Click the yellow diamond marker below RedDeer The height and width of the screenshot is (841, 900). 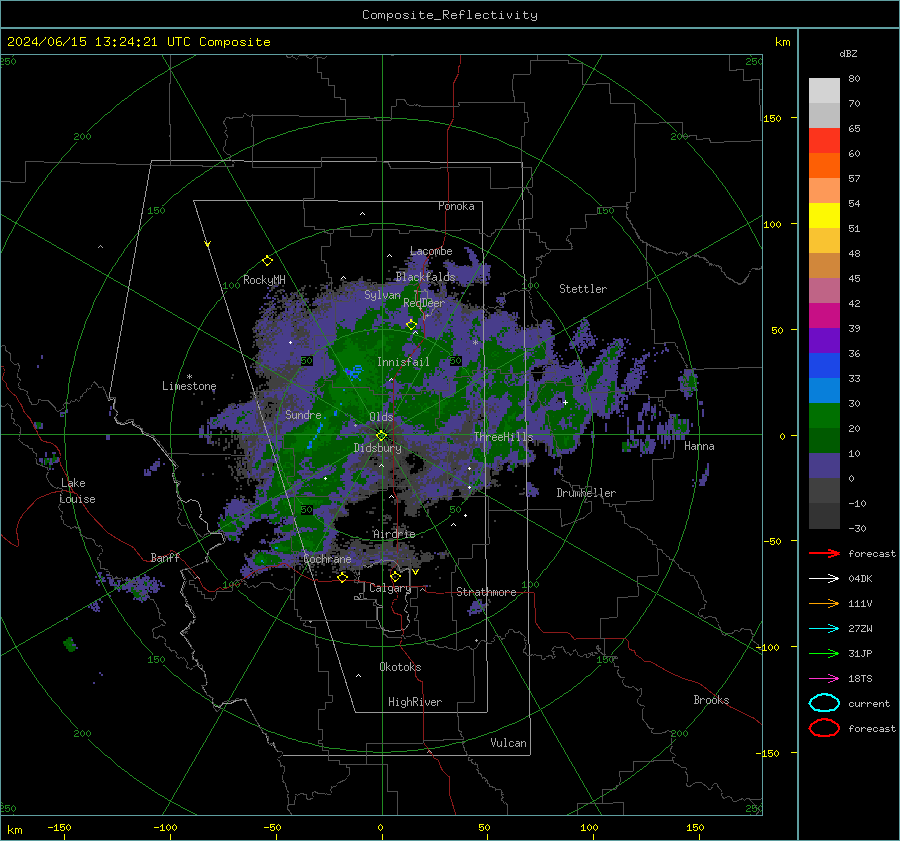(411, 325)
